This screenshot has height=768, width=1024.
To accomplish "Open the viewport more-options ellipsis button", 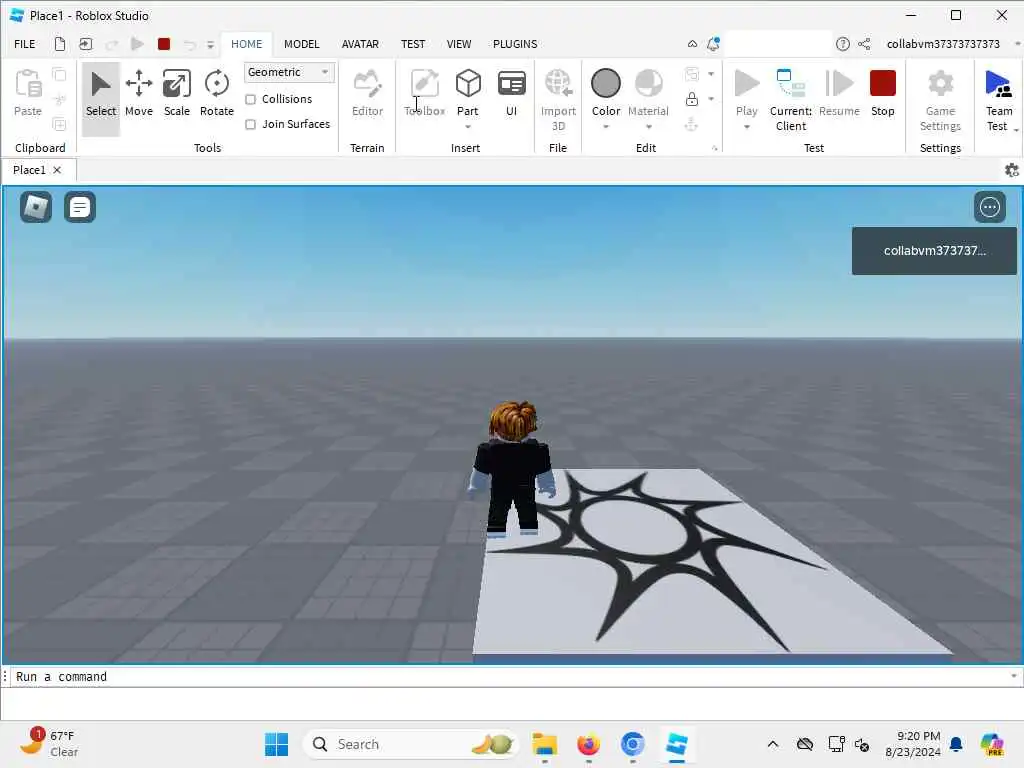I will click(x=989, y=207).
